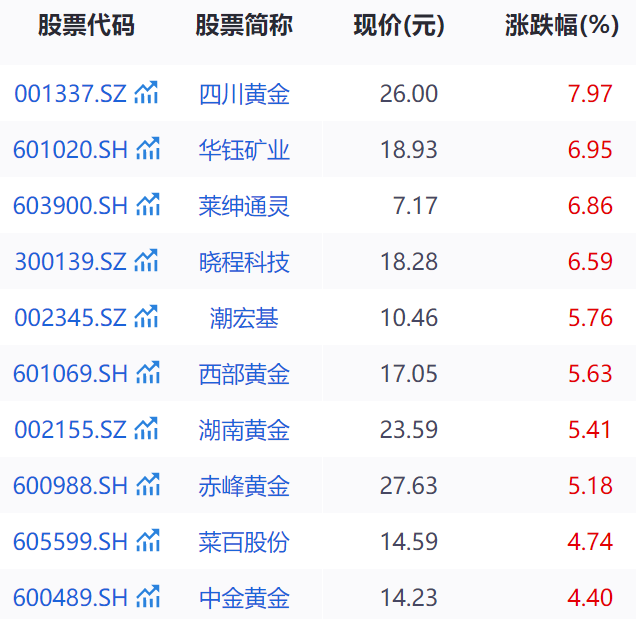Sort by the 涨跌幅(%) column header

(562, 27)
